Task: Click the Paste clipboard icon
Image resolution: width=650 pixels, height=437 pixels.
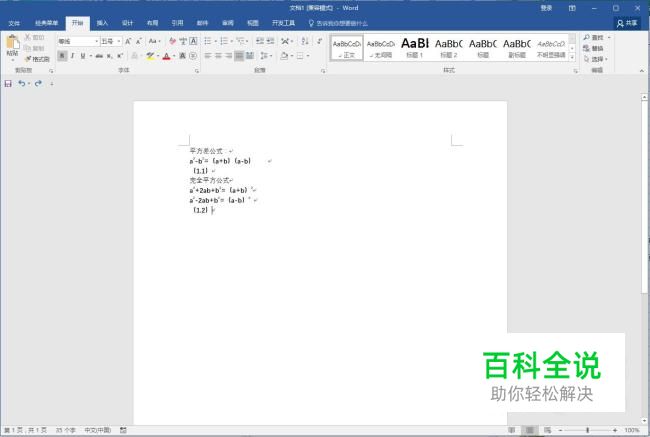Action: point(12,42)
